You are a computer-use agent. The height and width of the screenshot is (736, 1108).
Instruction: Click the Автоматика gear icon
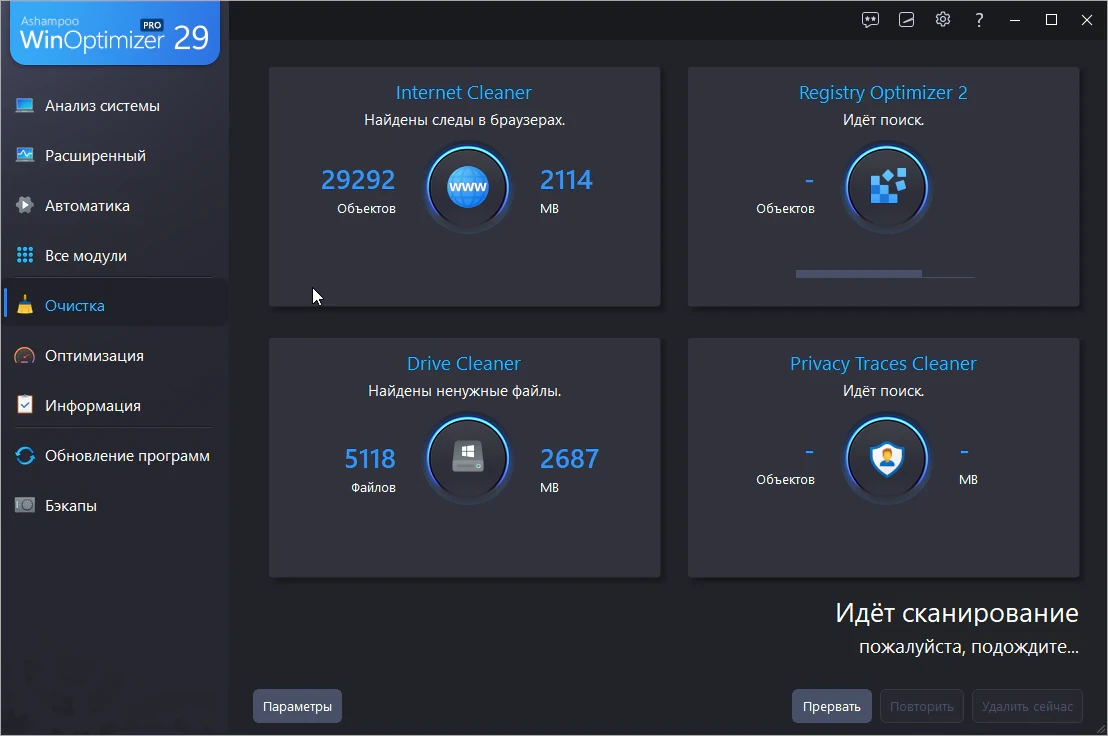(25, 206)
